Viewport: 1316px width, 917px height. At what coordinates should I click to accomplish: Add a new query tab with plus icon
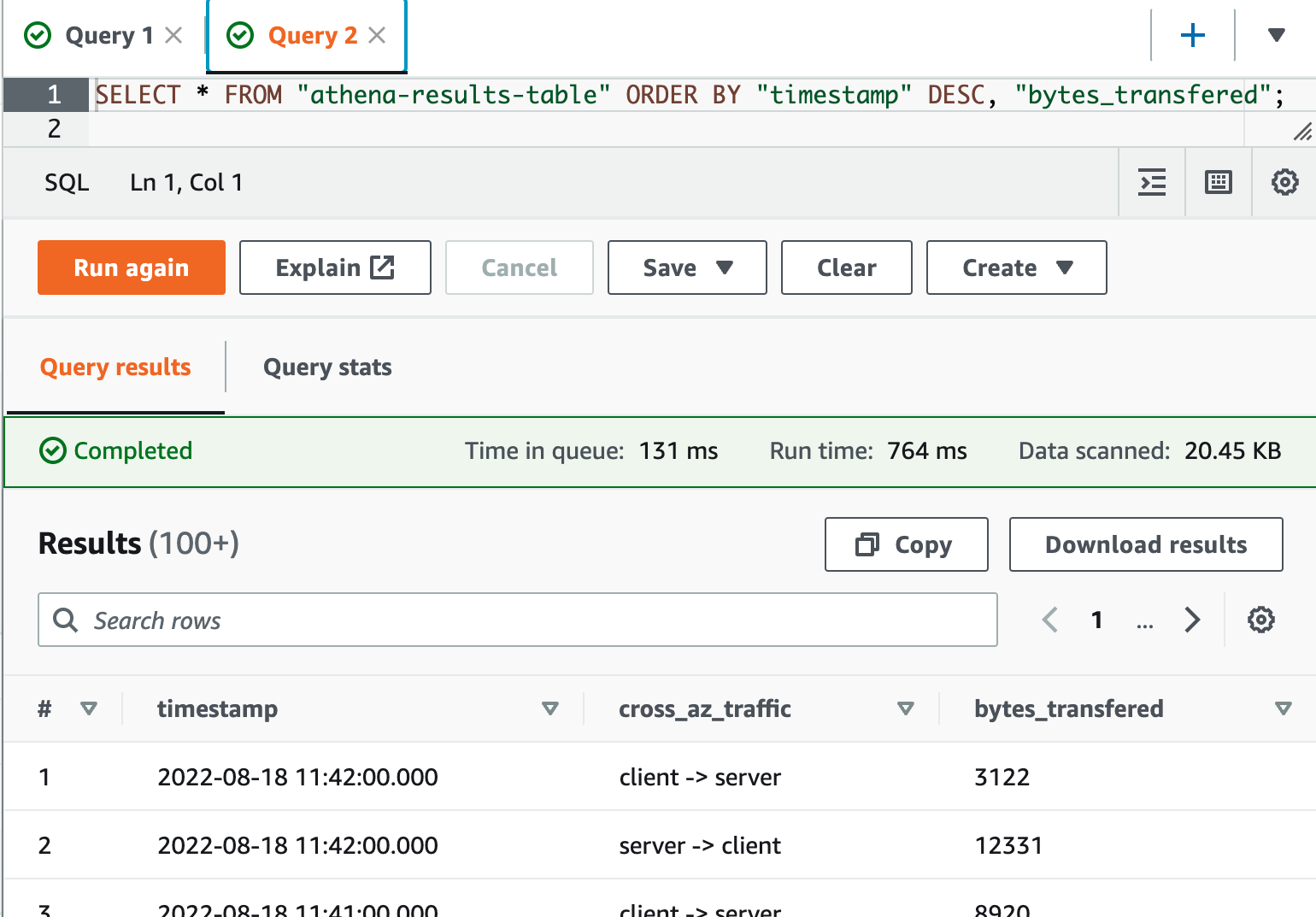[x=1192, y=35]
